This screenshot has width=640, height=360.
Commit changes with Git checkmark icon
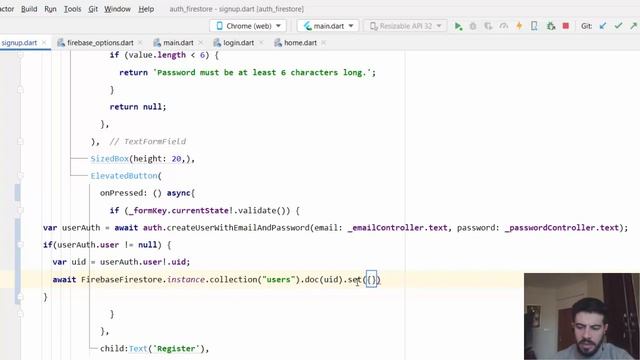click(x=618, y=26)
